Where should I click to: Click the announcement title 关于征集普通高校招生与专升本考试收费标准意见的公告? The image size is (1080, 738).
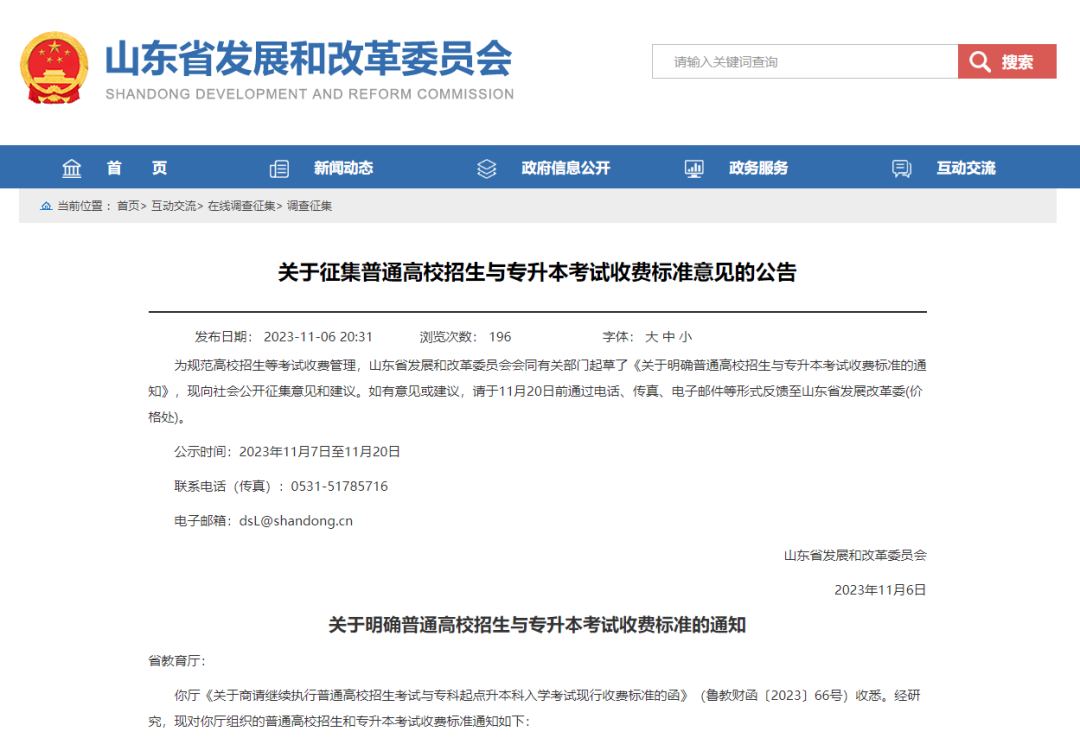pyautogui.click(x=537, y=272)
